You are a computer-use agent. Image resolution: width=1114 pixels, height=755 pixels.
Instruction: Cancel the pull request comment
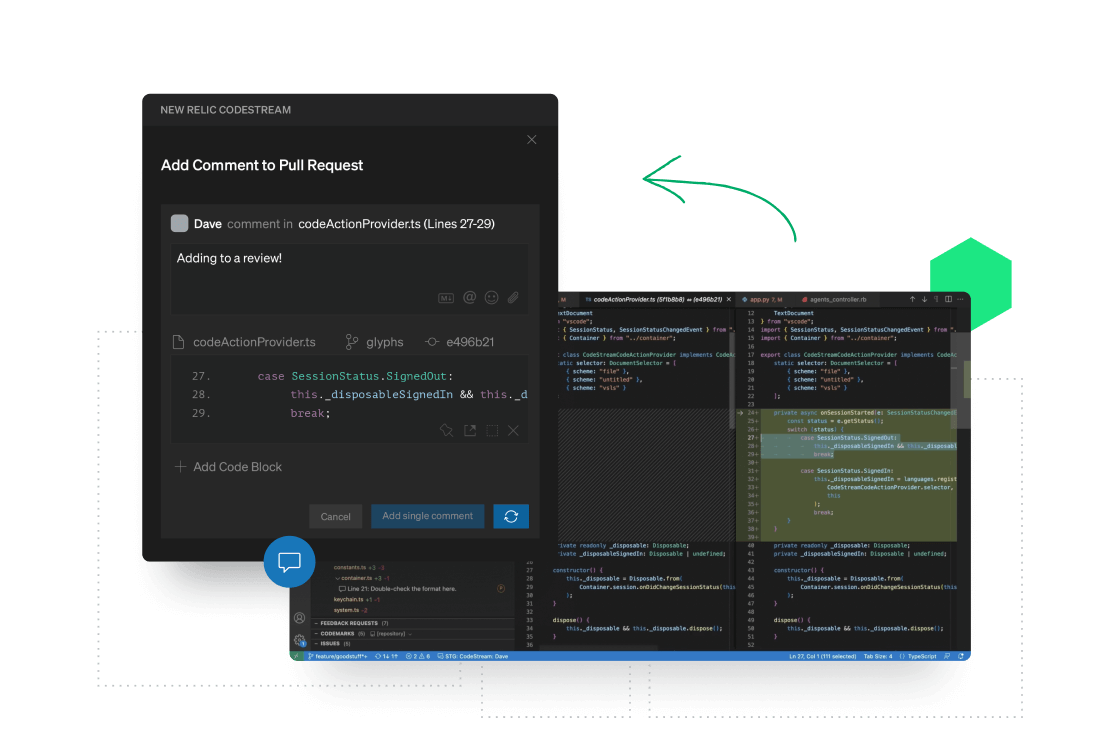tap(336, 516)
